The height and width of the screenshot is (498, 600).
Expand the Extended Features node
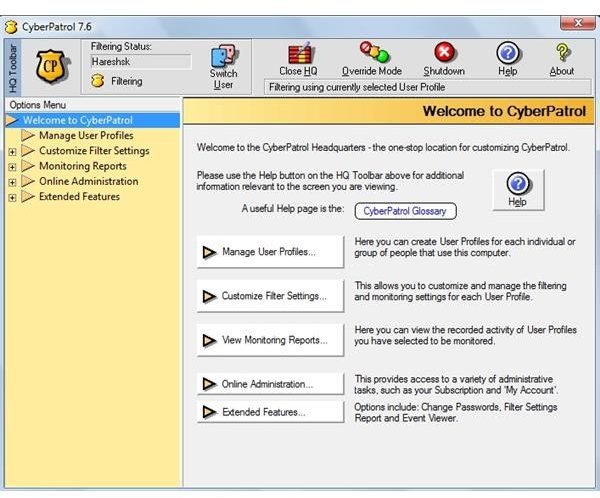[12, 198]
